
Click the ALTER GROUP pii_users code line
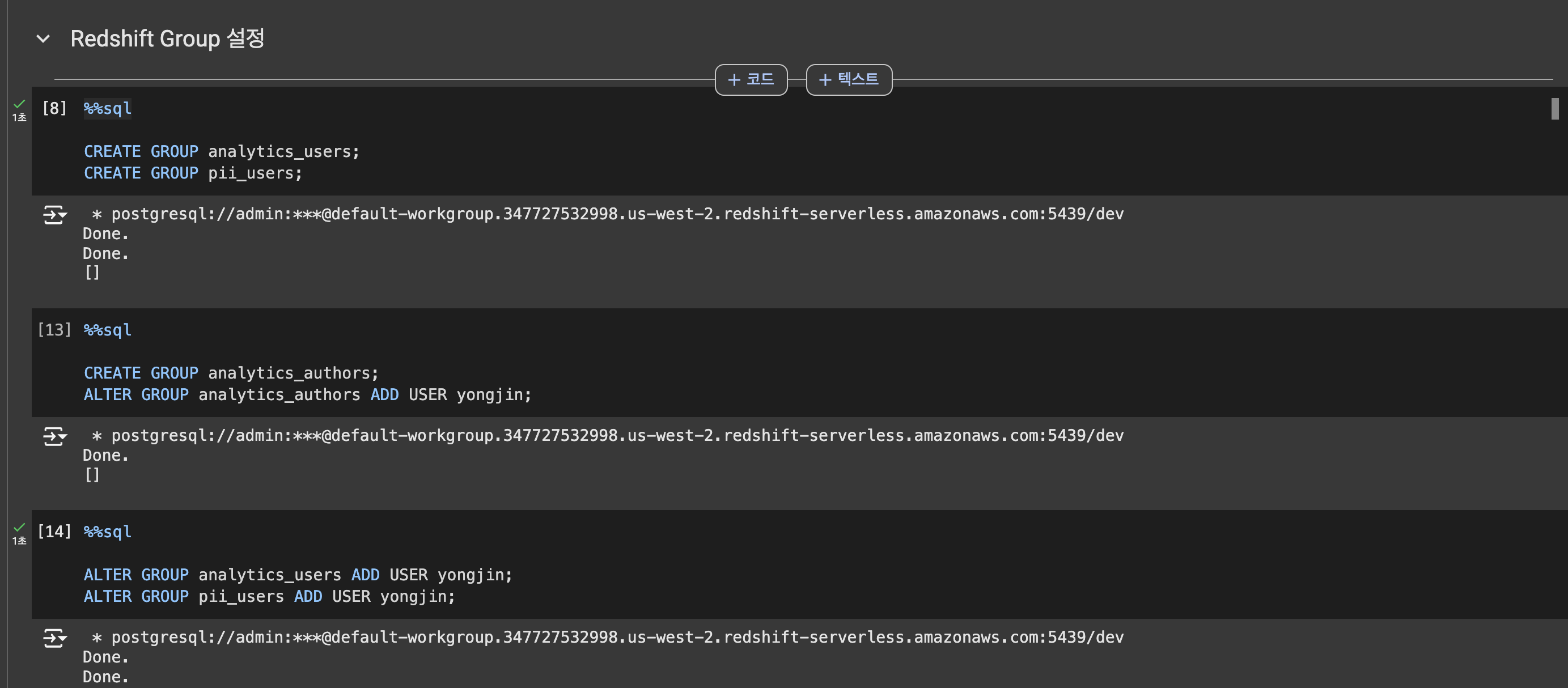269,597
